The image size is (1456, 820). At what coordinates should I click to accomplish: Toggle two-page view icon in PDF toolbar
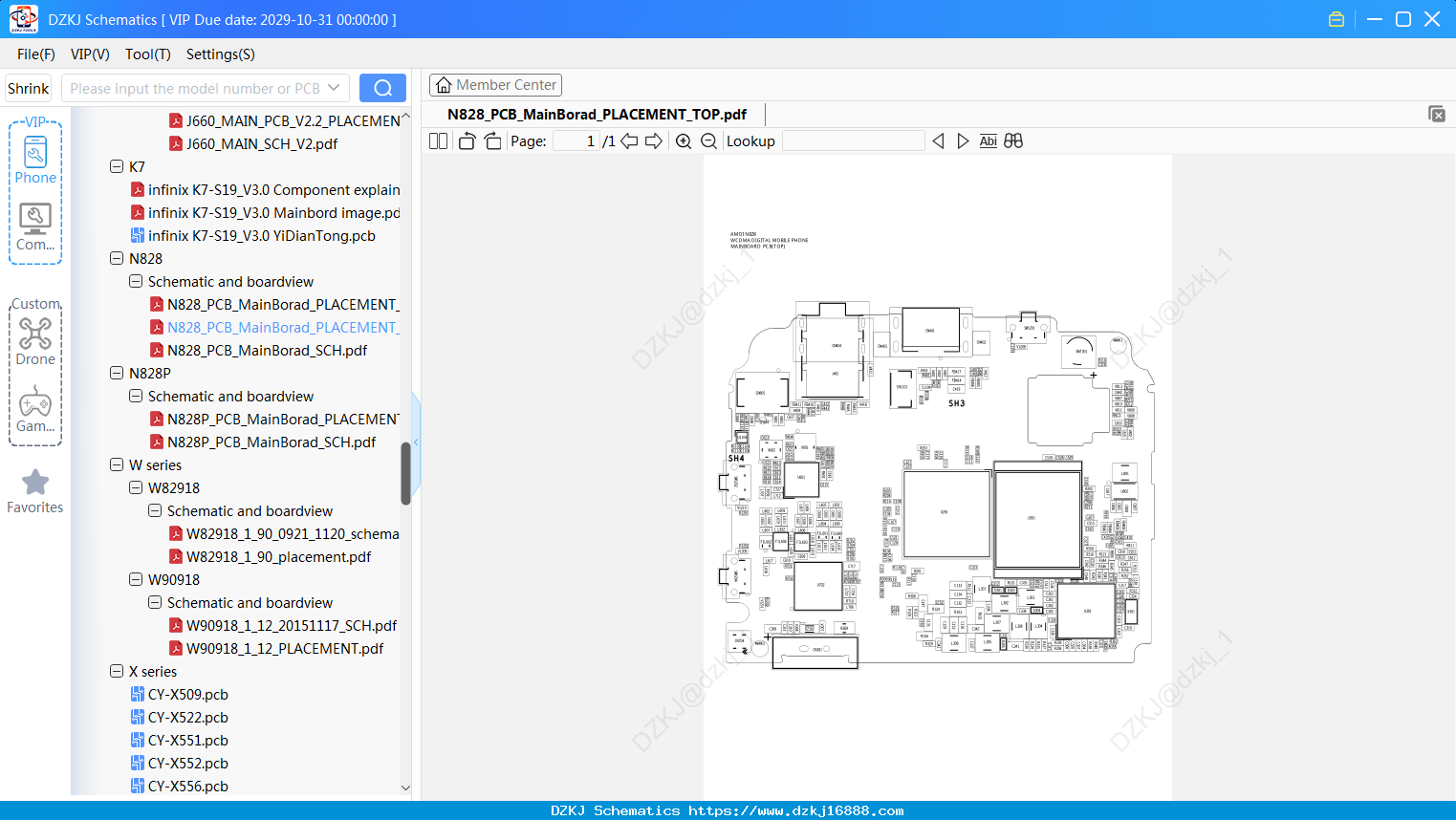tap(438, 141)
